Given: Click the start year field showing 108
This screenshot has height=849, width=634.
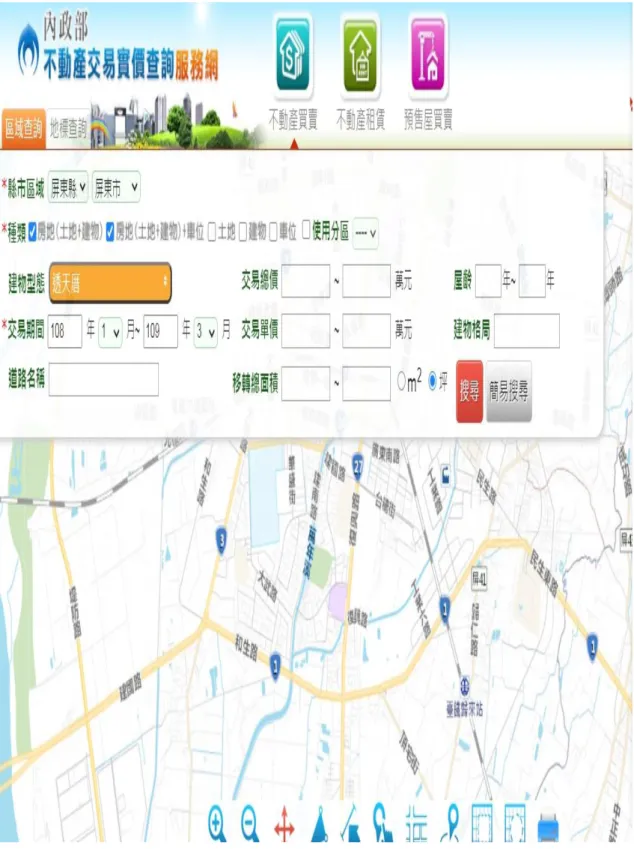Looking at the screenshot, I should tap(65, 331).
